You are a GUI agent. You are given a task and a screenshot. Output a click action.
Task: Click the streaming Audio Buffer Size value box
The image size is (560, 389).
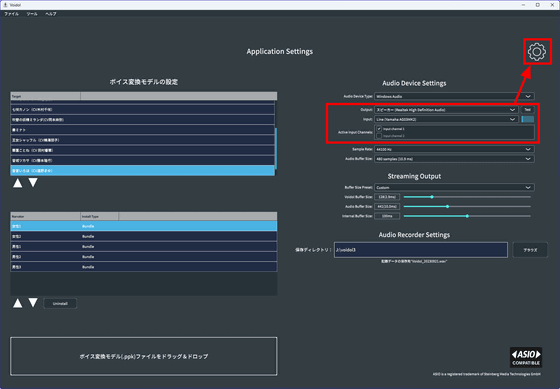[387, 206]
